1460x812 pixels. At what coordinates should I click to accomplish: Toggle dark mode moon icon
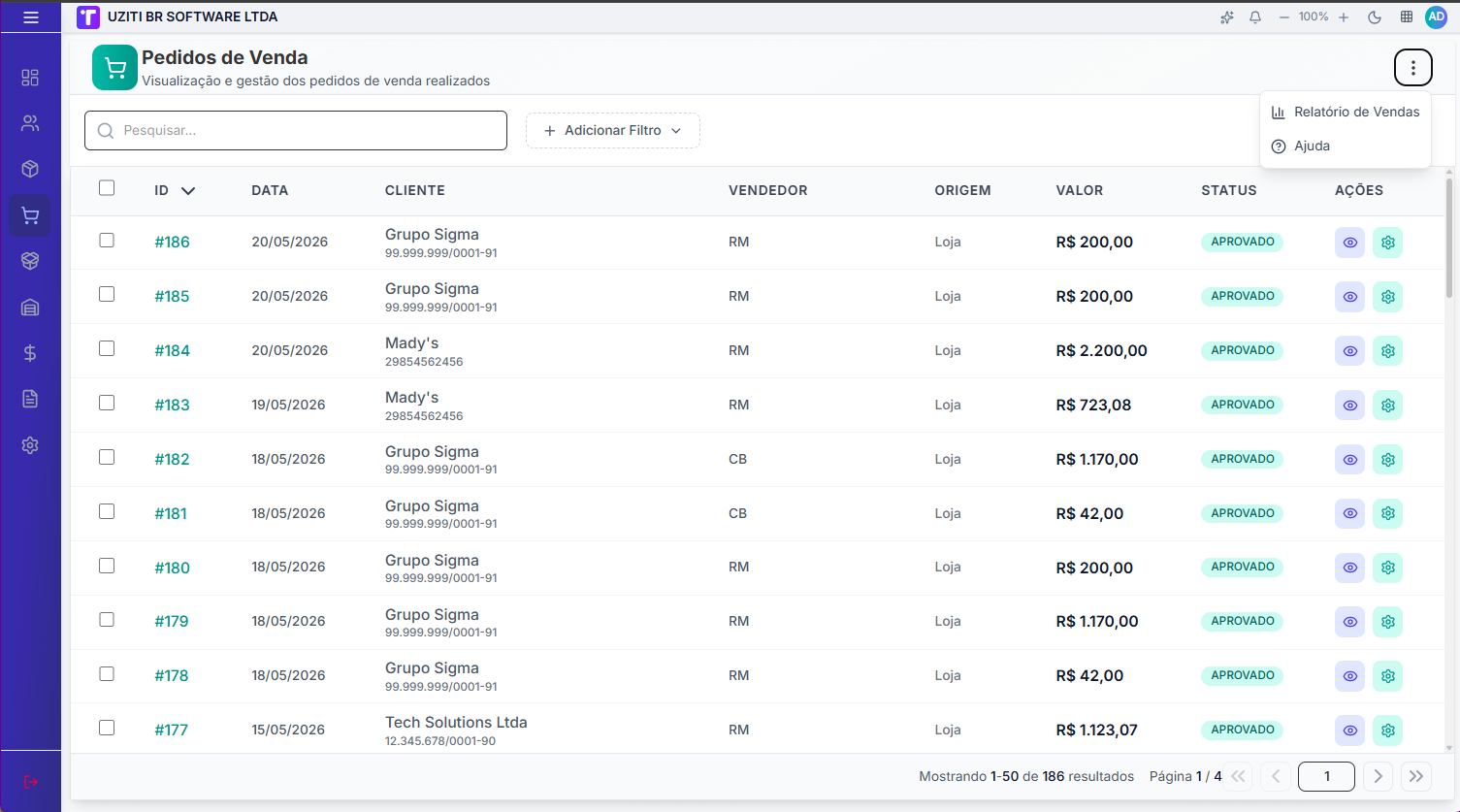[1375, 17]
